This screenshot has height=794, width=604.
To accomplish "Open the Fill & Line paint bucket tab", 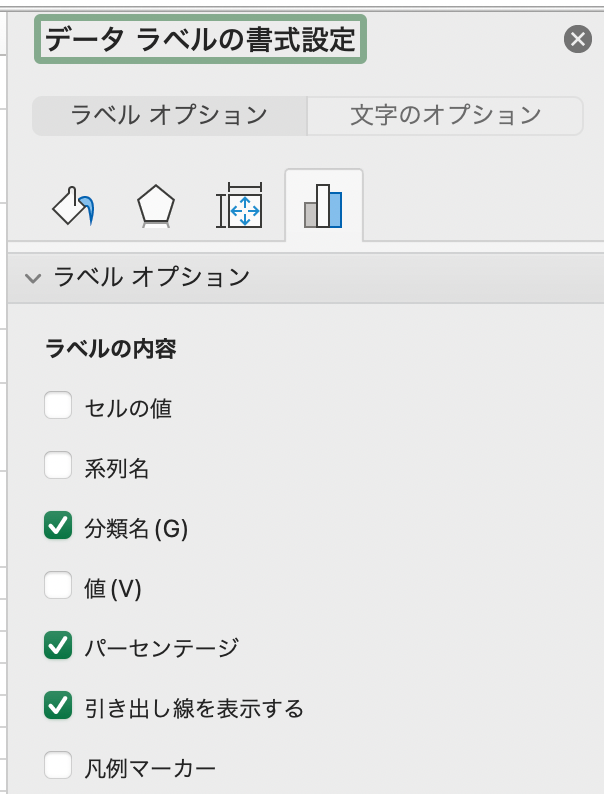I will pos(72,207).
